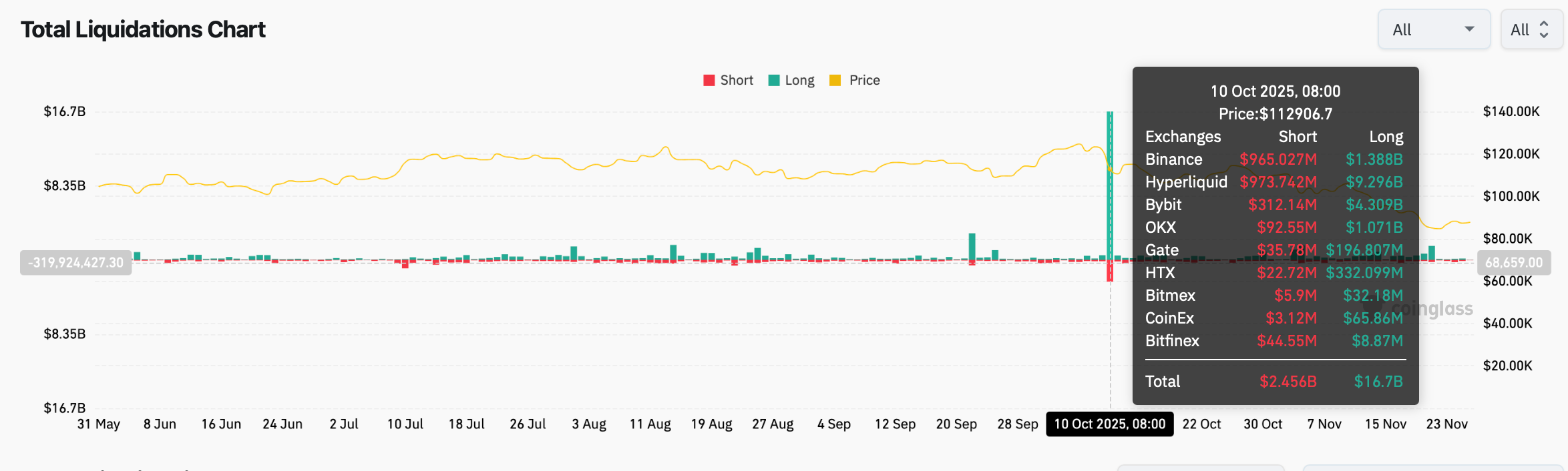Click the Total row in the tooltip
The width and height of the screenshot is (1568, 471).
point(1274,381)
